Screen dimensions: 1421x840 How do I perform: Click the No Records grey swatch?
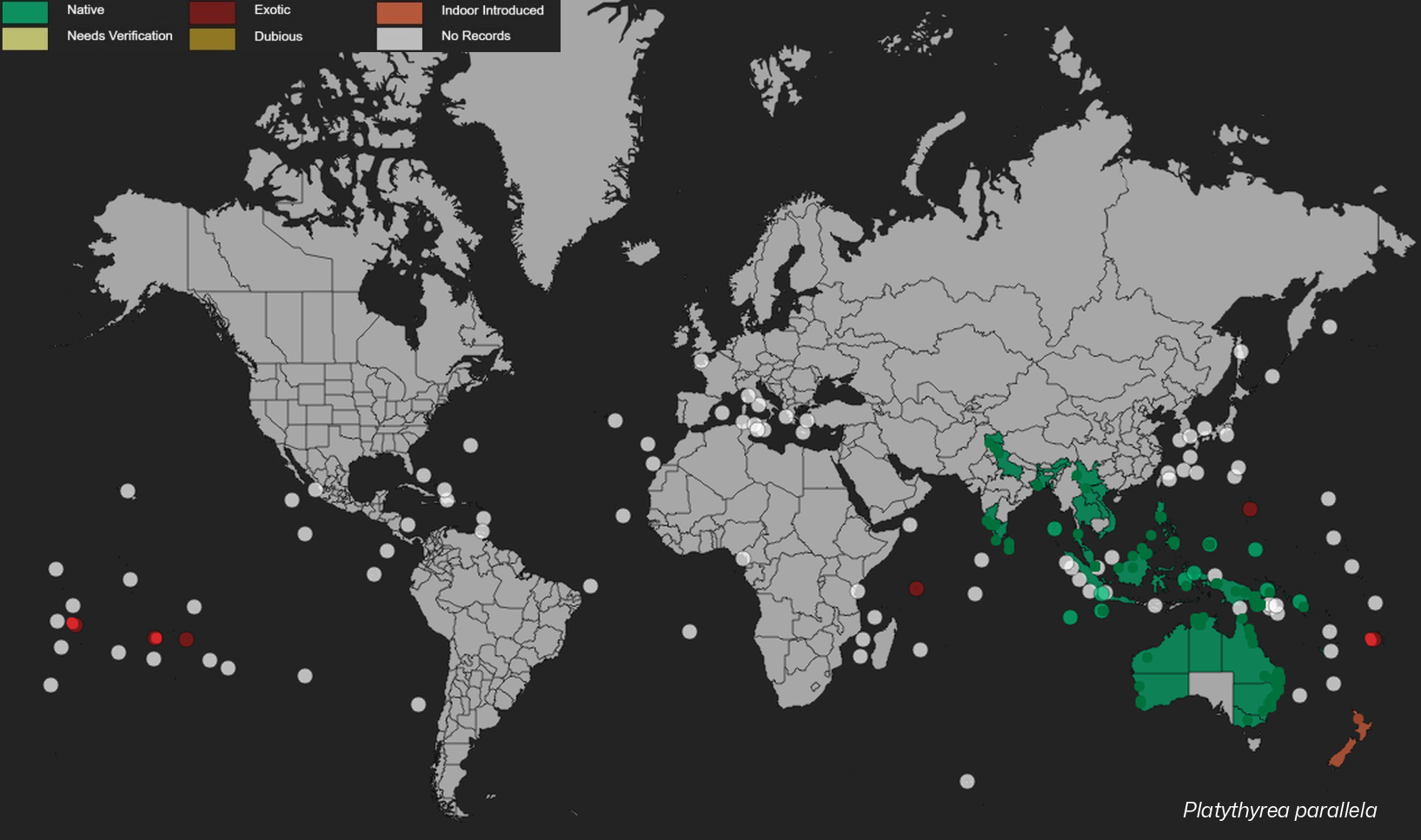click(x=400, y=38)
